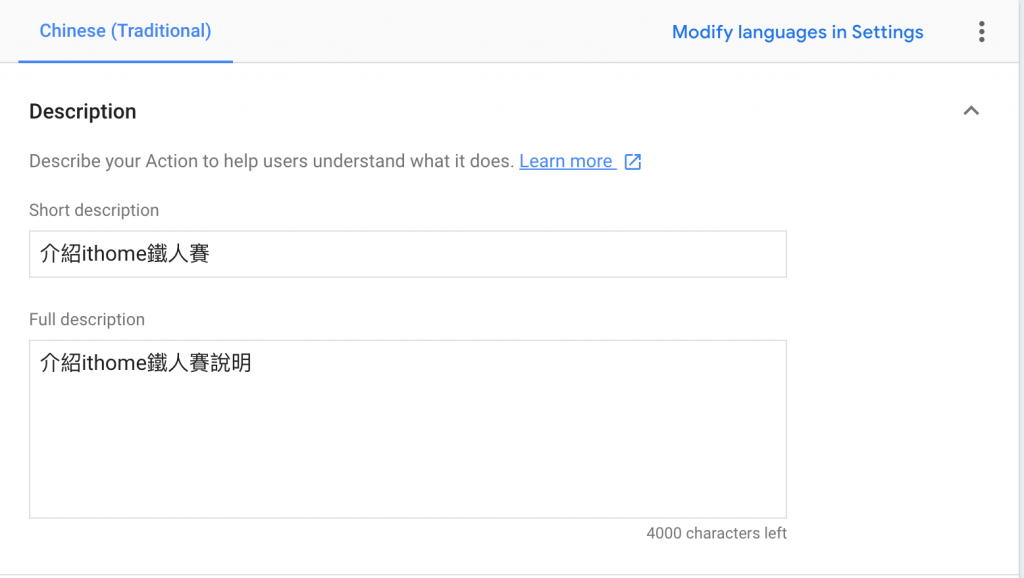
Task: Click inside the Full description text area
Action: pos(407,428)
